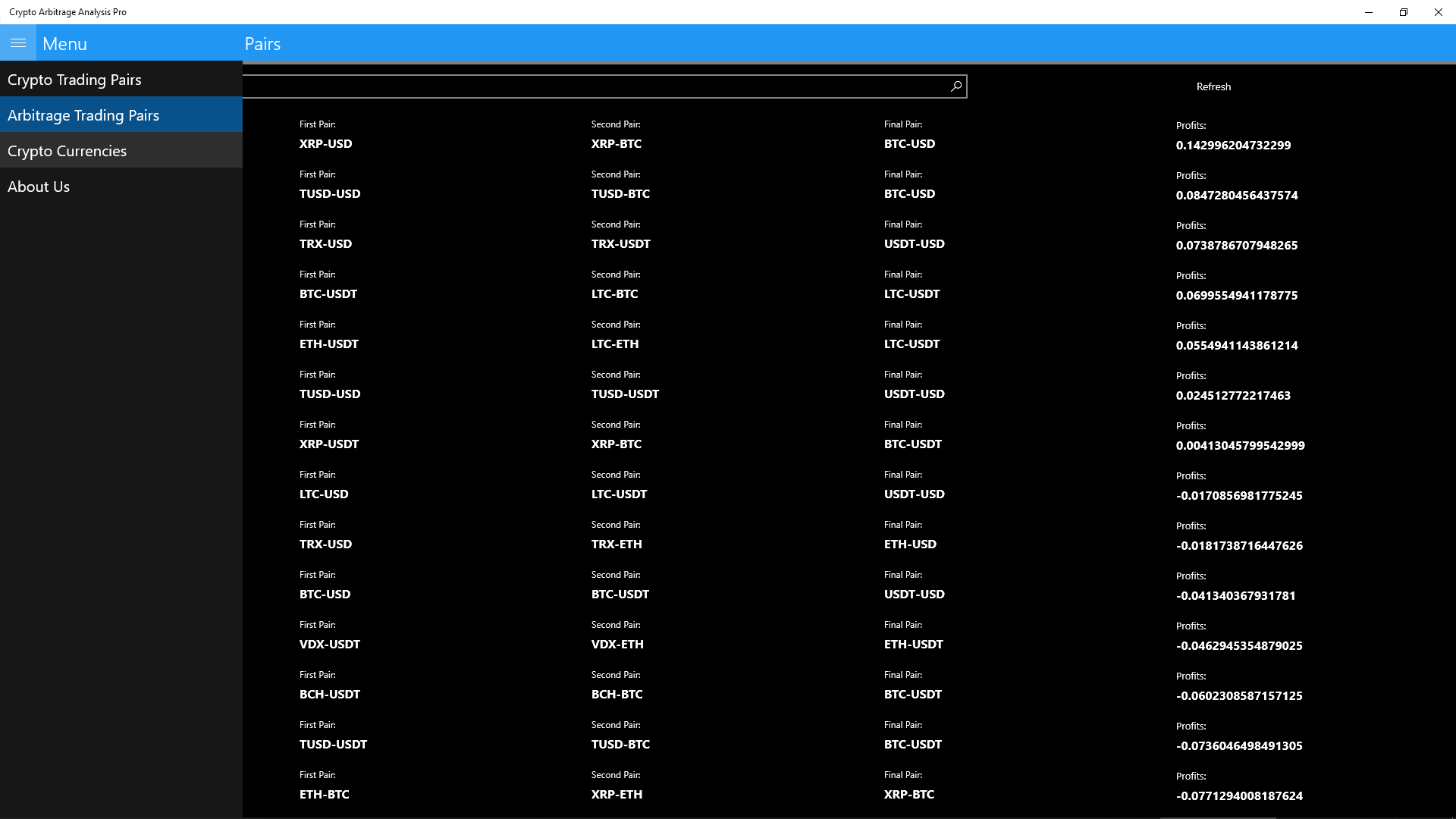Click the profit value 0.0738786707948265
1456x819 pixels.
[1236, 246]
